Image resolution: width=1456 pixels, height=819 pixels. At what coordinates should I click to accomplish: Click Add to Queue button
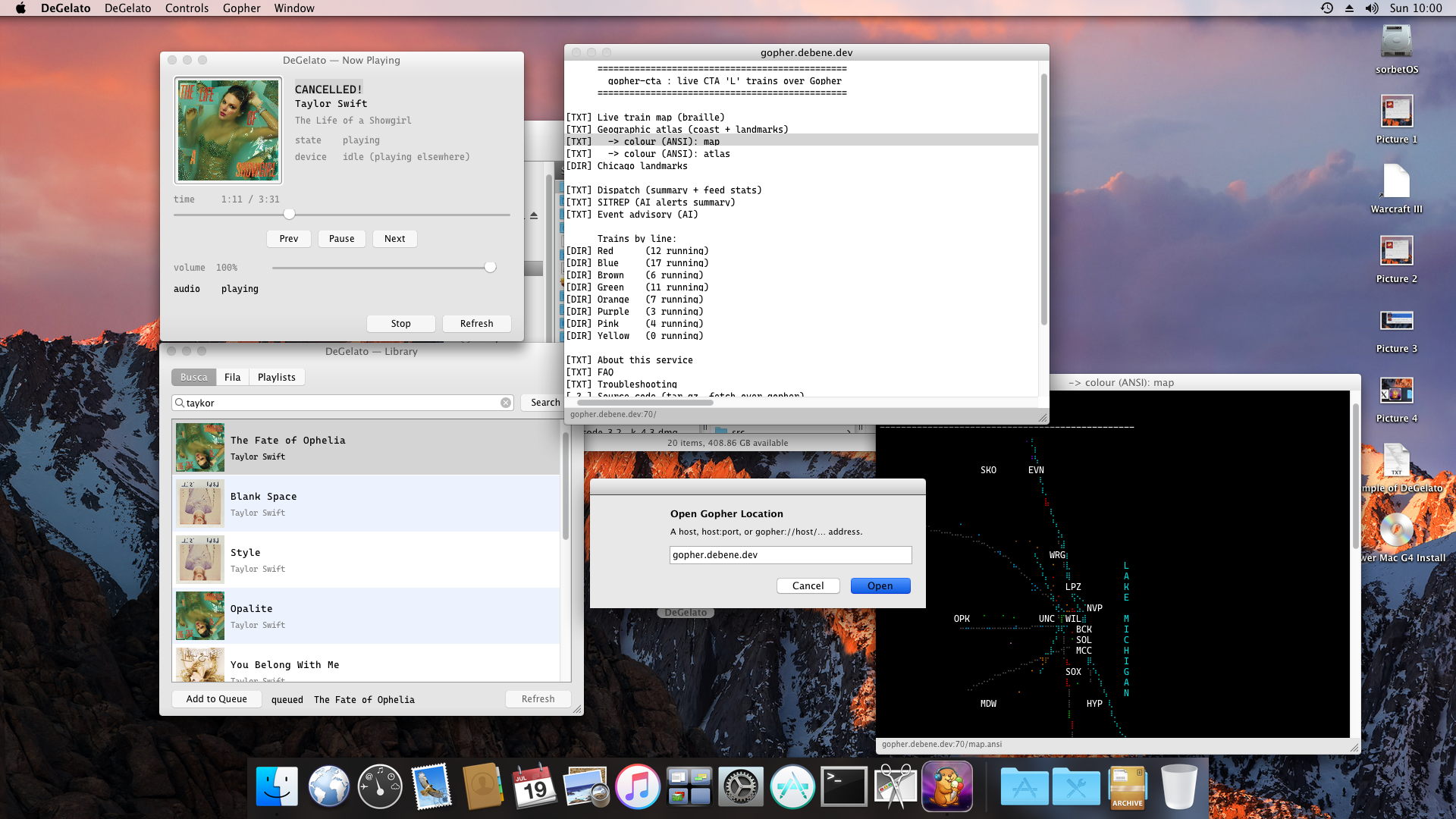[x=217, y=698]
